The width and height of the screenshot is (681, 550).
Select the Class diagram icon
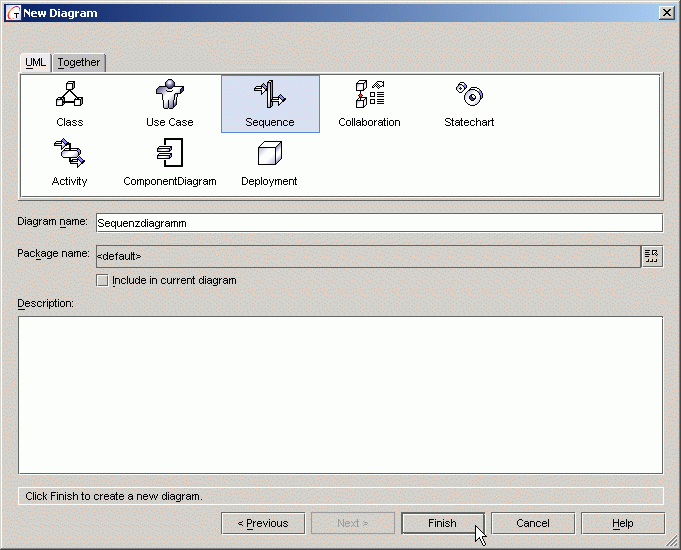pos(69,96)
